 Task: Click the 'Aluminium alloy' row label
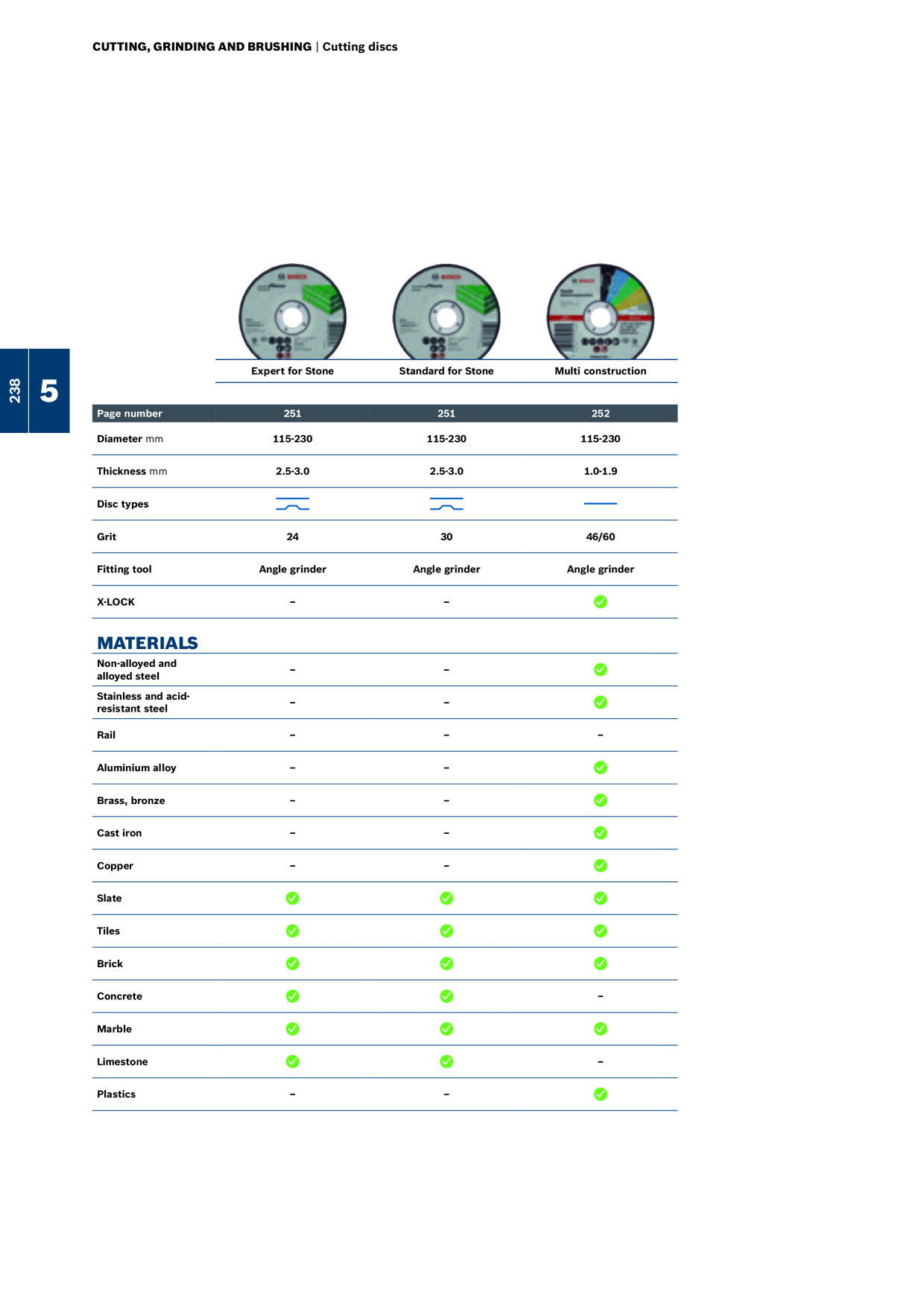click(x=136, y=768)
